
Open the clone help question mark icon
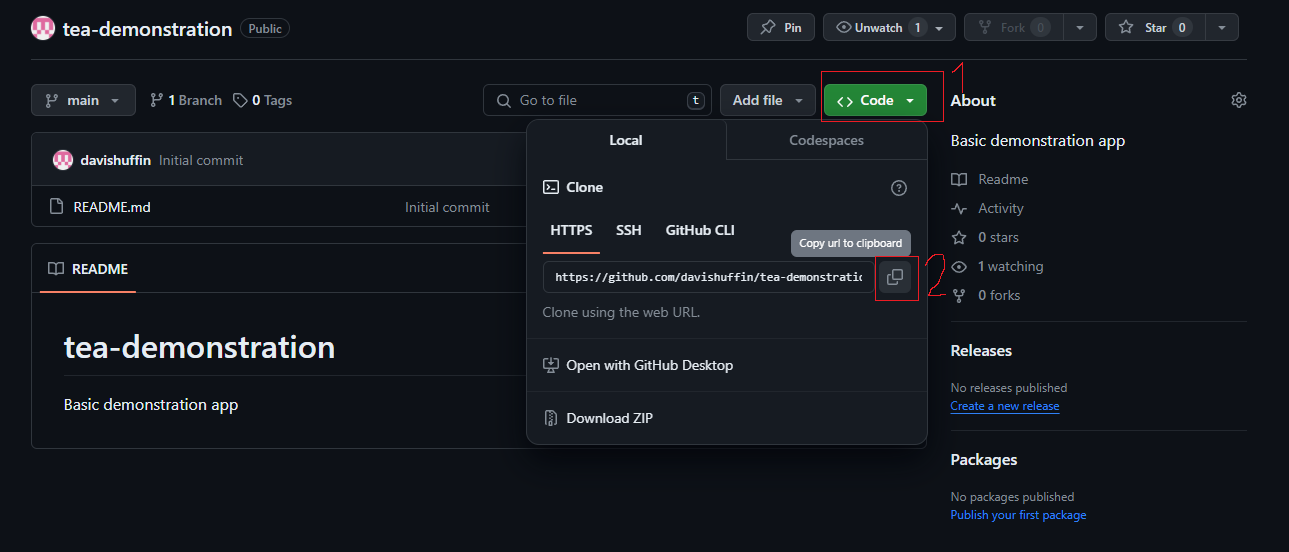[899, 188]
